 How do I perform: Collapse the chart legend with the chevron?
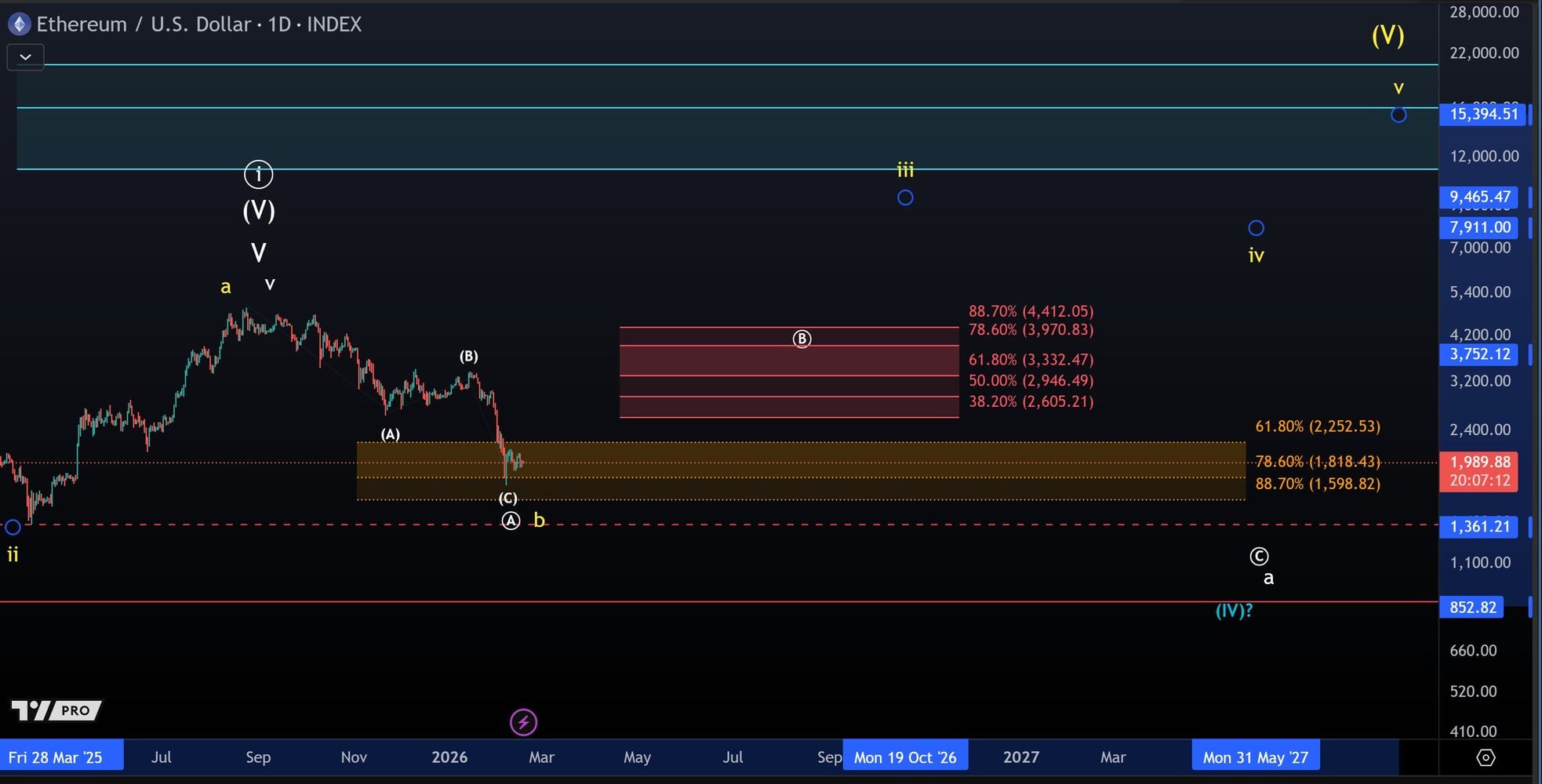pos(25,57)
